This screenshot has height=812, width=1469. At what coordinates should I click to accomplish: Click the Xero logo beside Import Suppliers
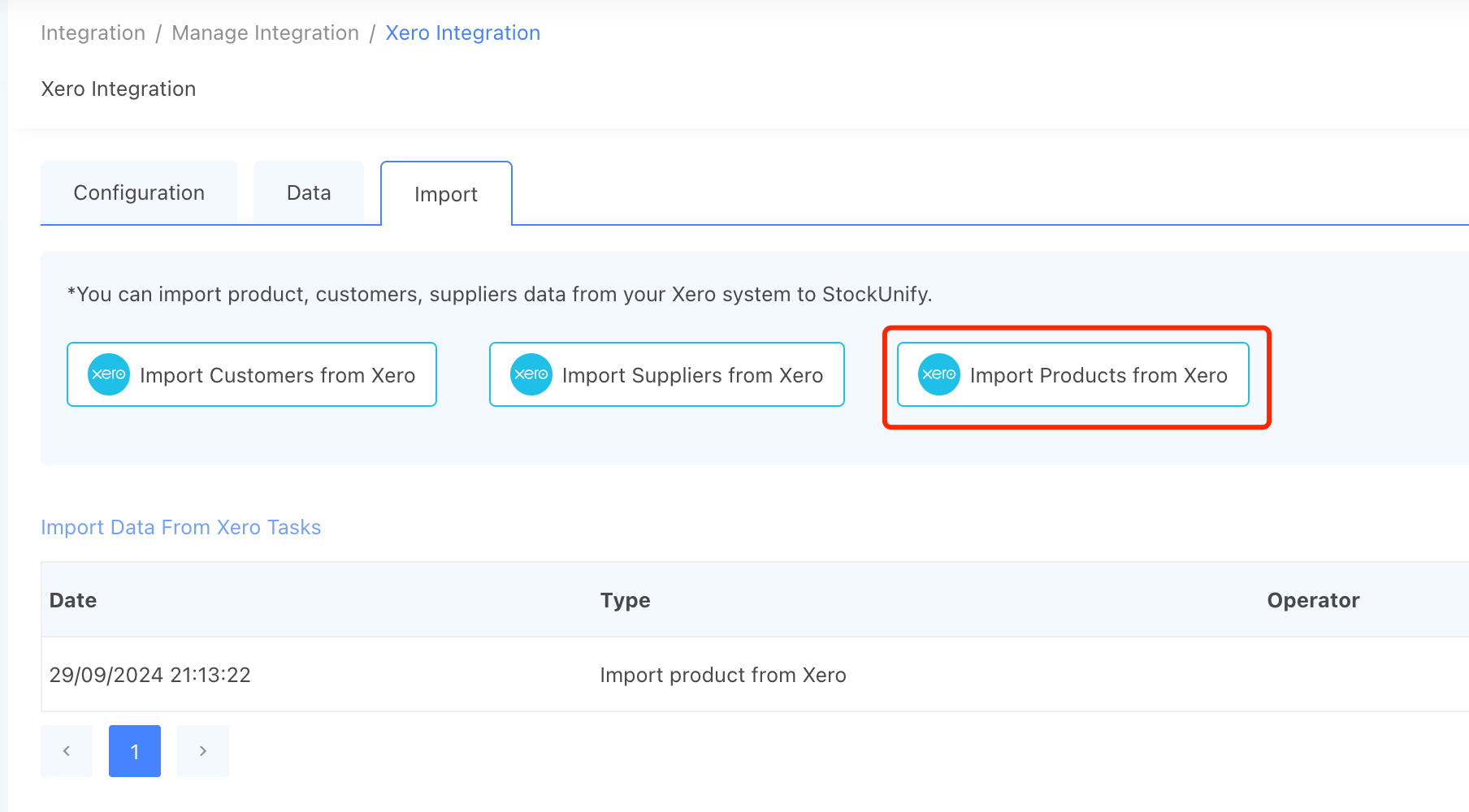tap(531, 374)
